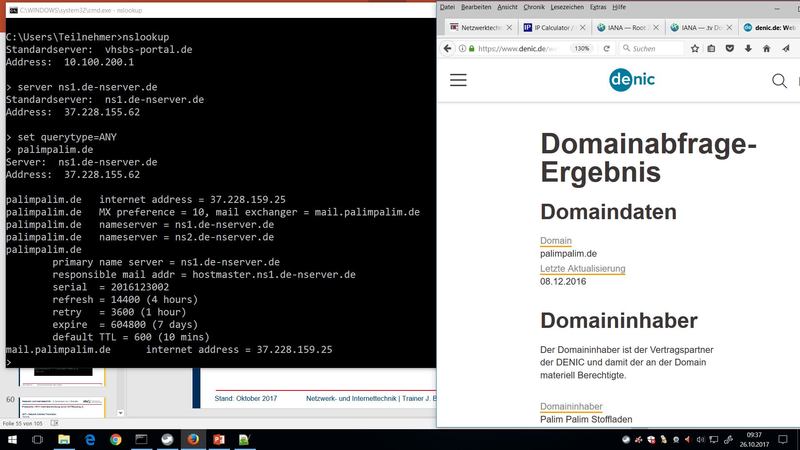The width and height of the screenshot is (800, 450).
Task: Select the denic.de browser tab
Action: coord(769,28)
